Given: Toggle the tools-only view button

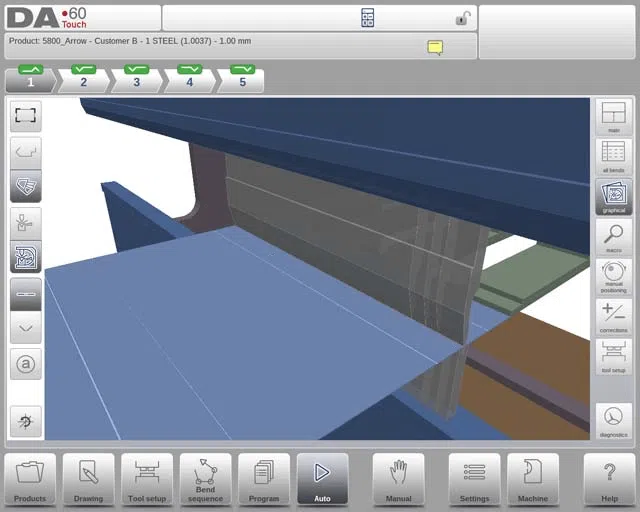Looking at the screenshot, I should click(x=26, y=224).
